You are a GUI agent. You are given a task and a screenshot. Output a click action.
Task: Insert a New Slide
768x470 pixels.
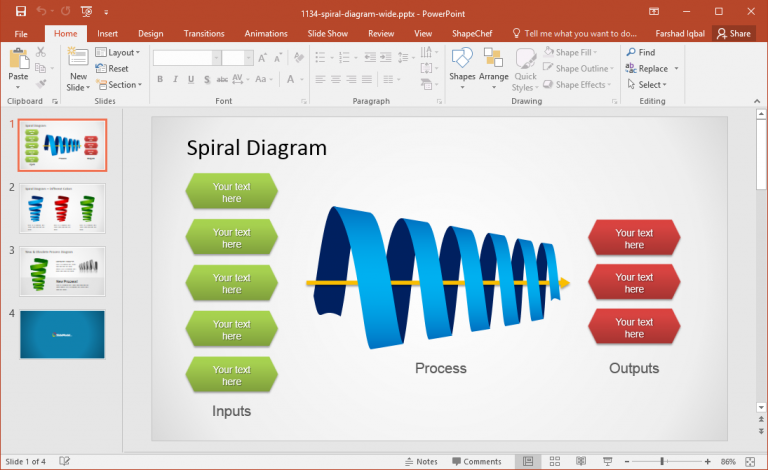(x=78, y=62)
